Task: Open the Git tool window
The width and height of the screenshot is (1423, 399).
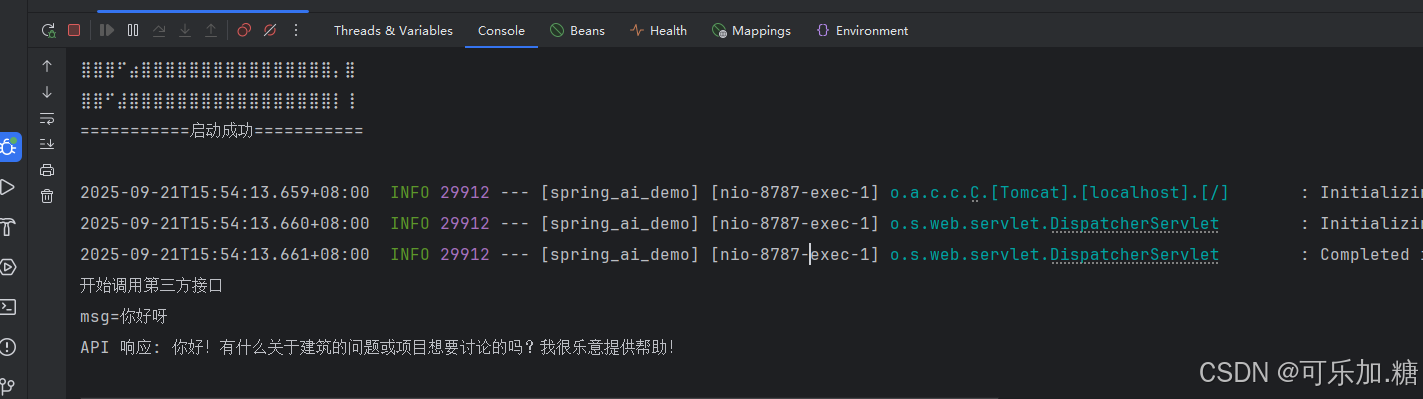Action: pos(8,386)
